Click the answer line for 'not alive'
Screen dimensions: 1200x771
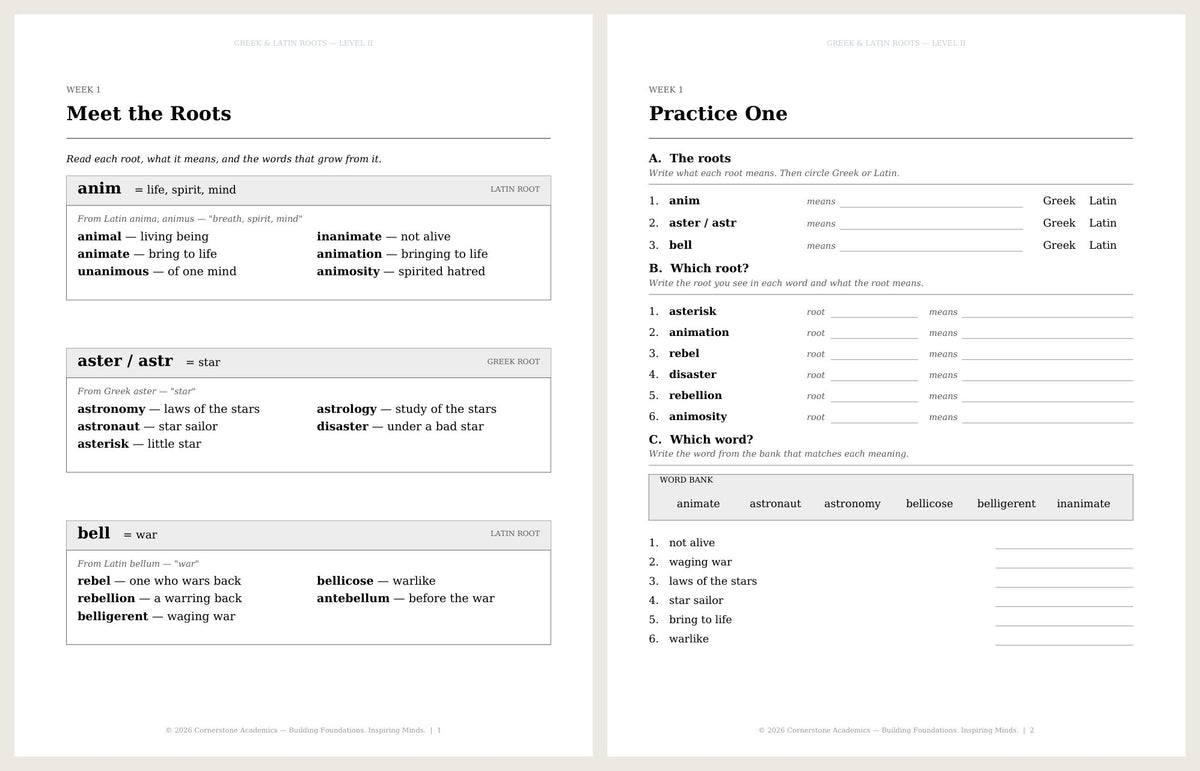click(1064, 543)
